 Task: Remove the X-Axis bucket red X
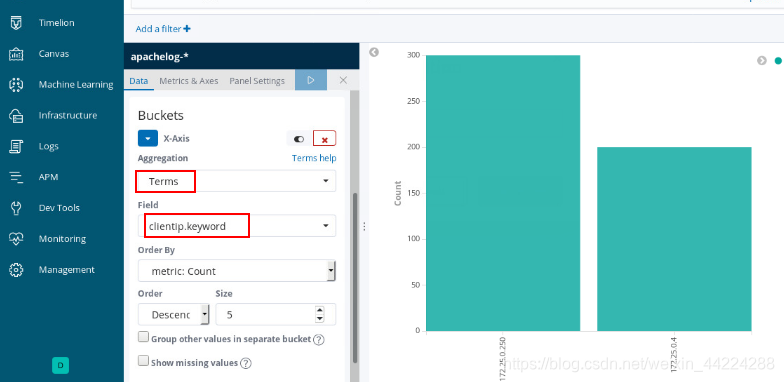tap(324, 138)
